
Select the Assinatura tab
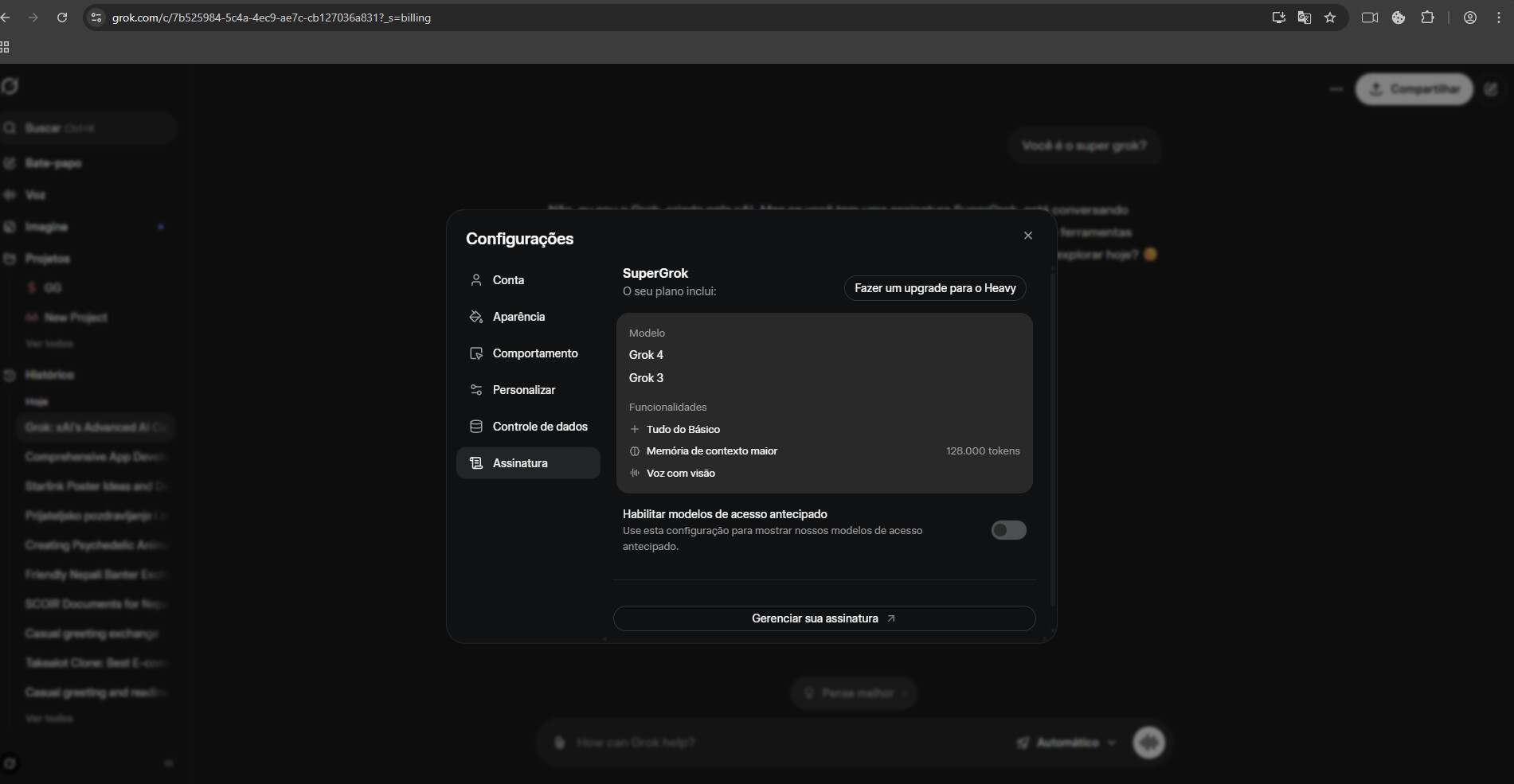point(520,463)
